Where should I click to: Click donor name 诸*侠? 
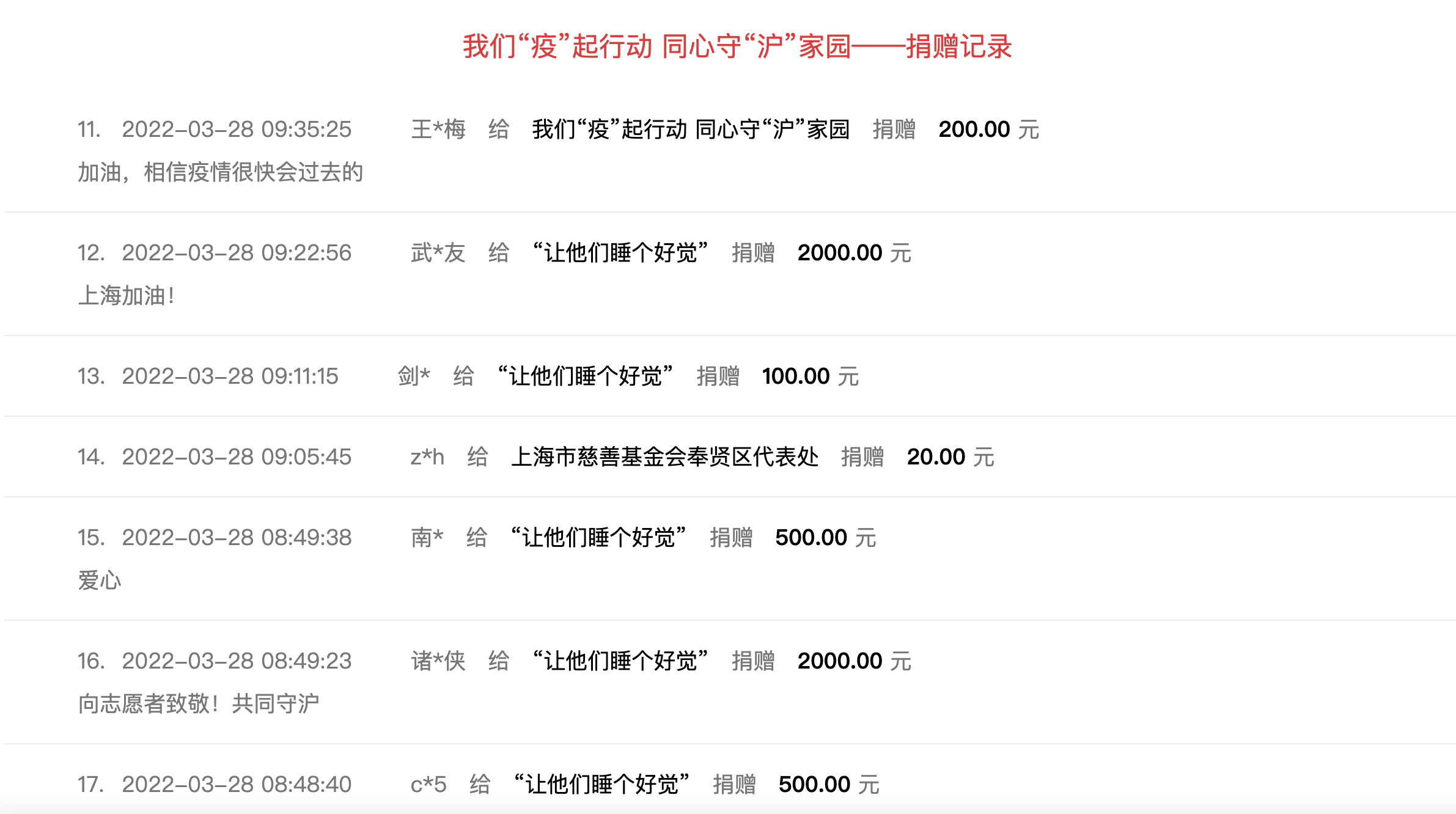[438, 661]
